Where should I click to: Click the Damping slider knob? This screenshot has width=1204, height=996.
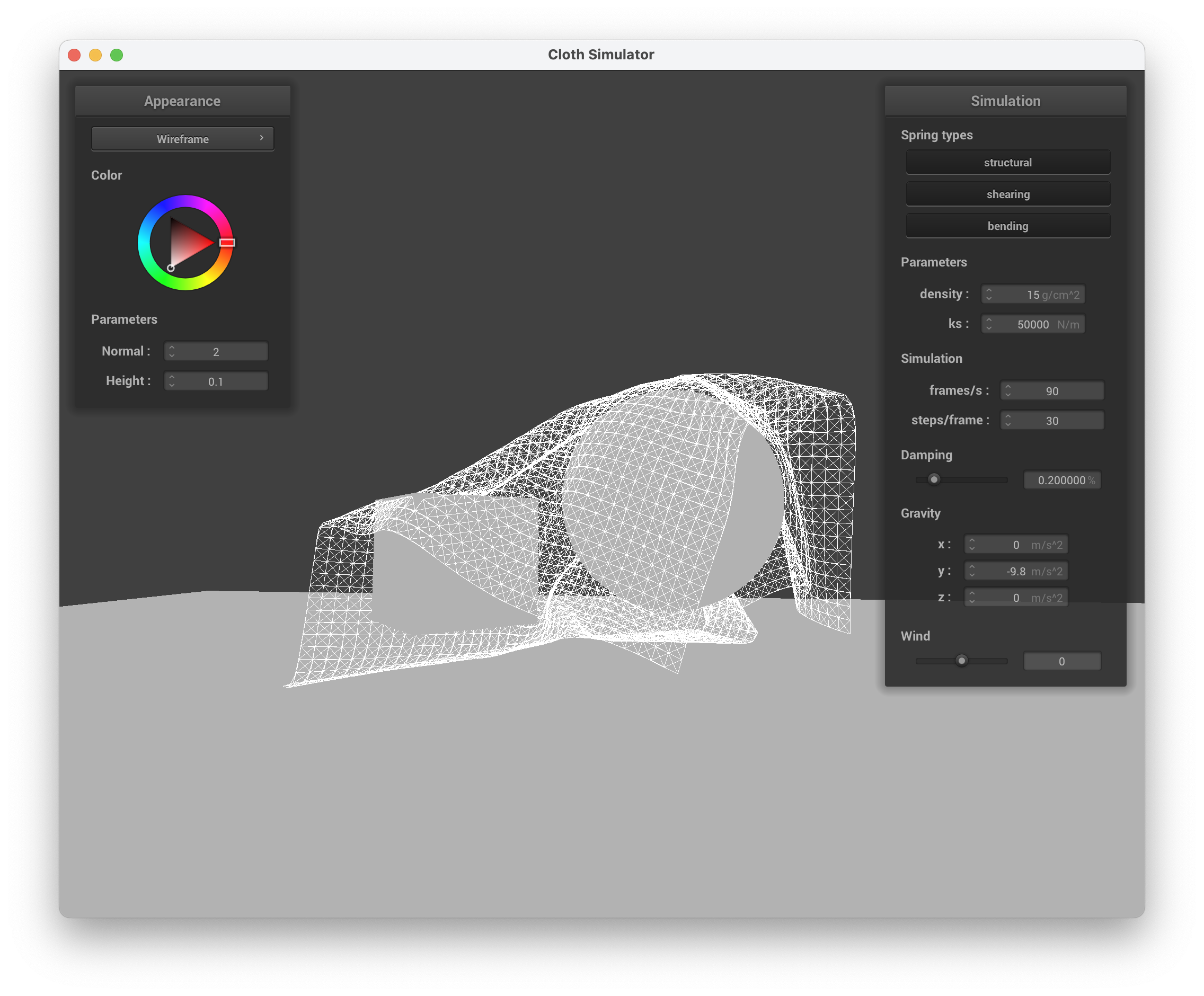click(x=933, y=479)
